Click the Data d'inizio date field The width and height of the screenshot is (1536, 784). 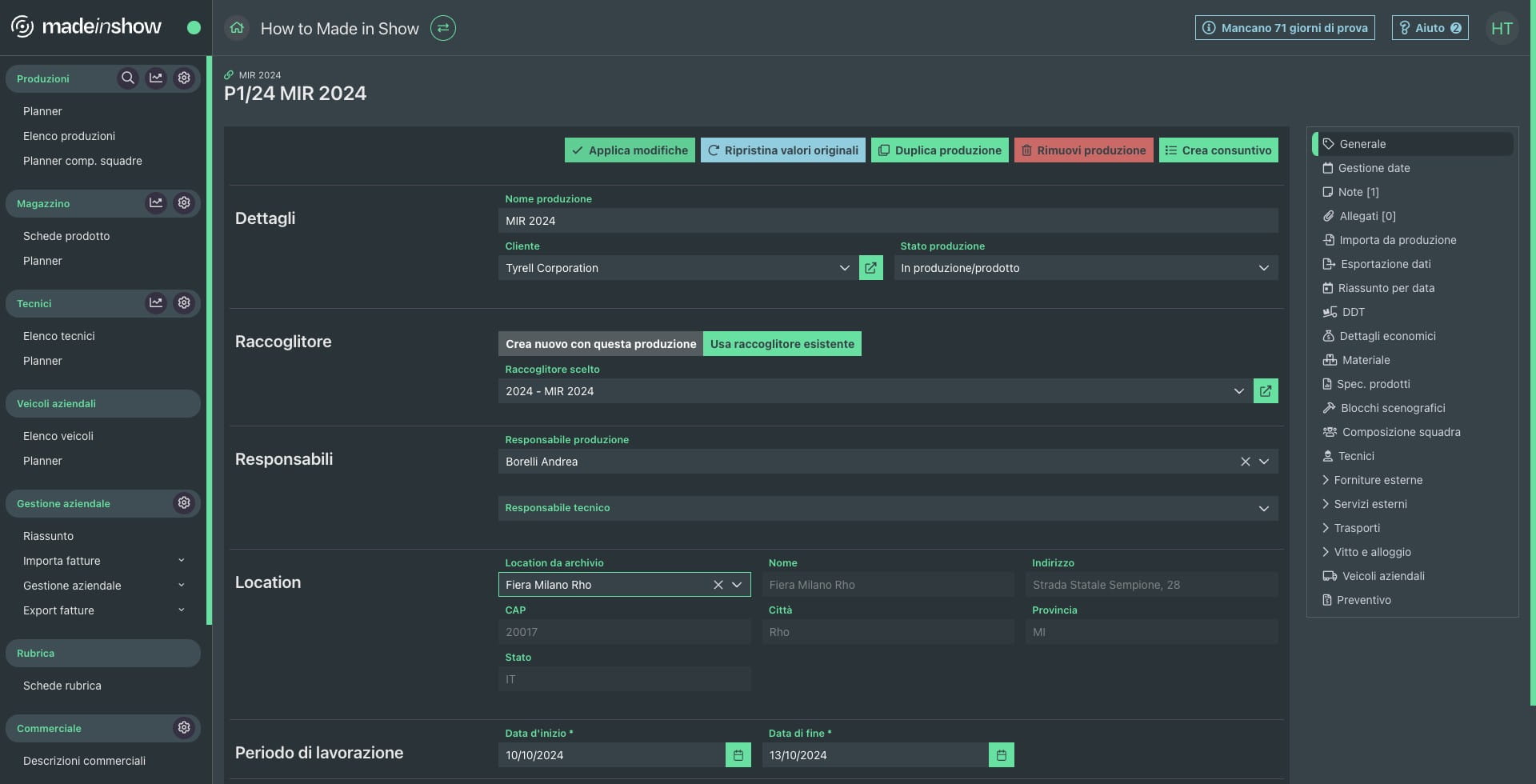click(x=611, y=754)
